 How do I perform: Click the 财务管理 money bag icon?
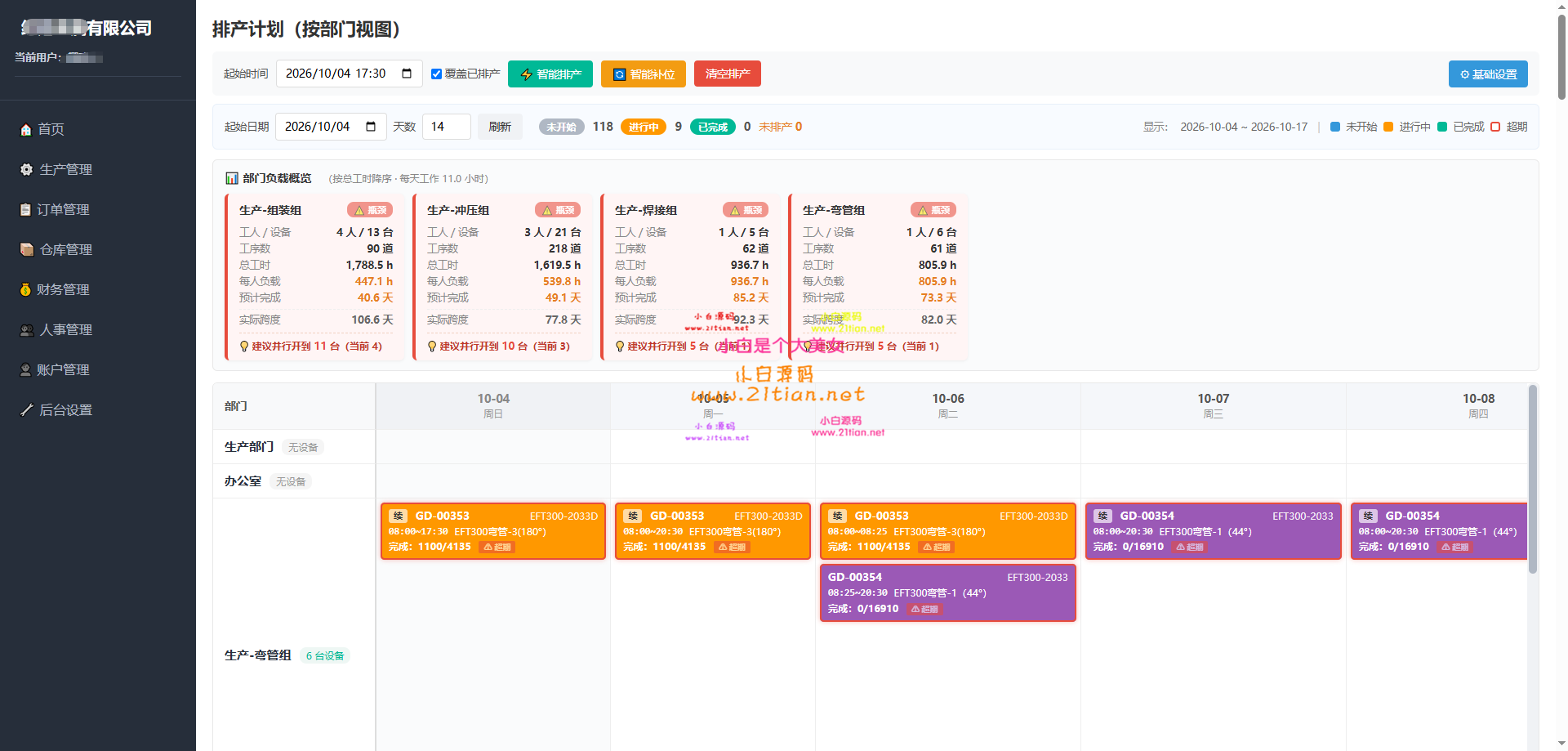tap(25, 289)
